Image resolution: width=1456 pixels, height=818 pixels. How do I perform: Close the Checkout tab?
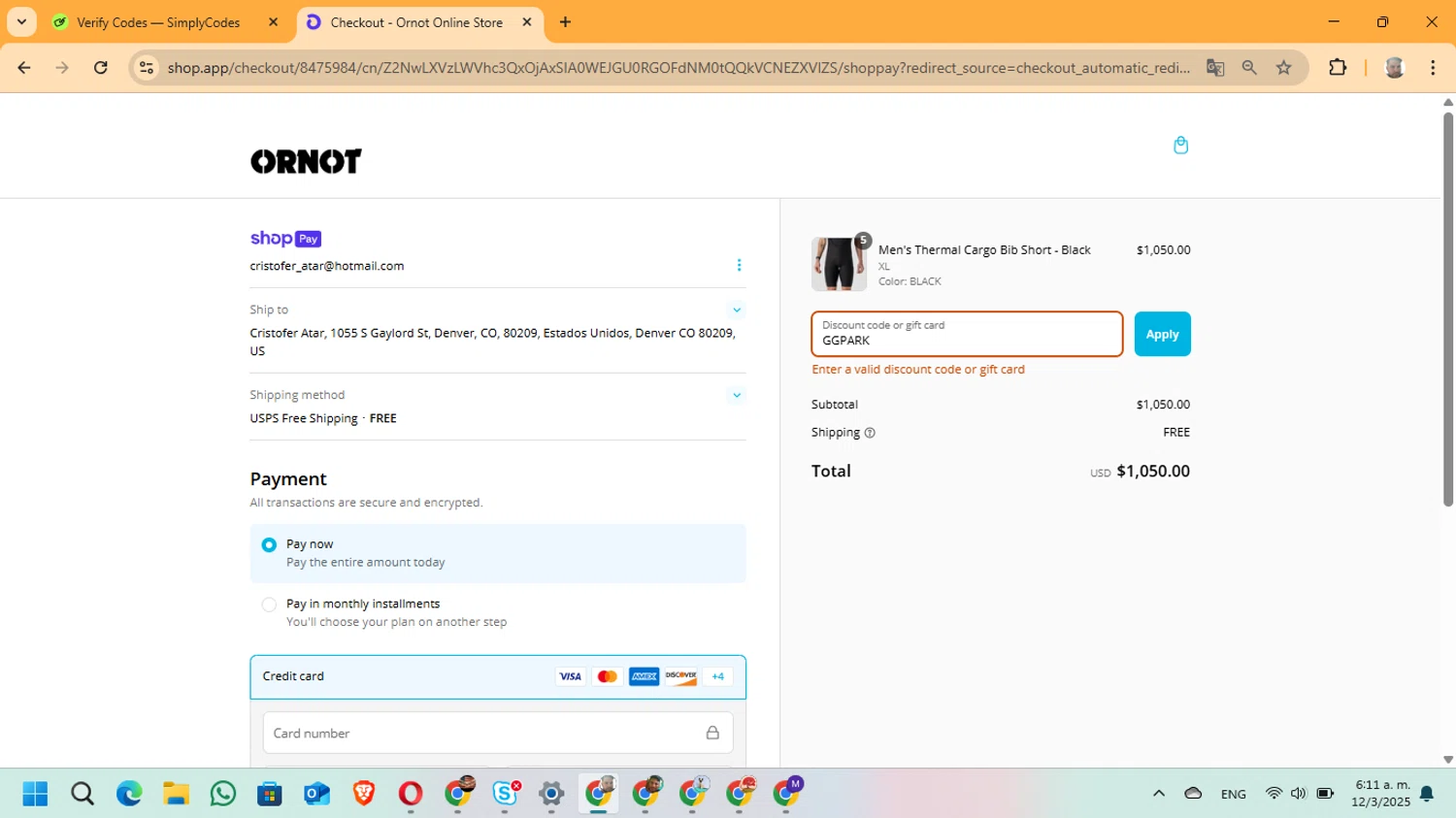[527, 22]
